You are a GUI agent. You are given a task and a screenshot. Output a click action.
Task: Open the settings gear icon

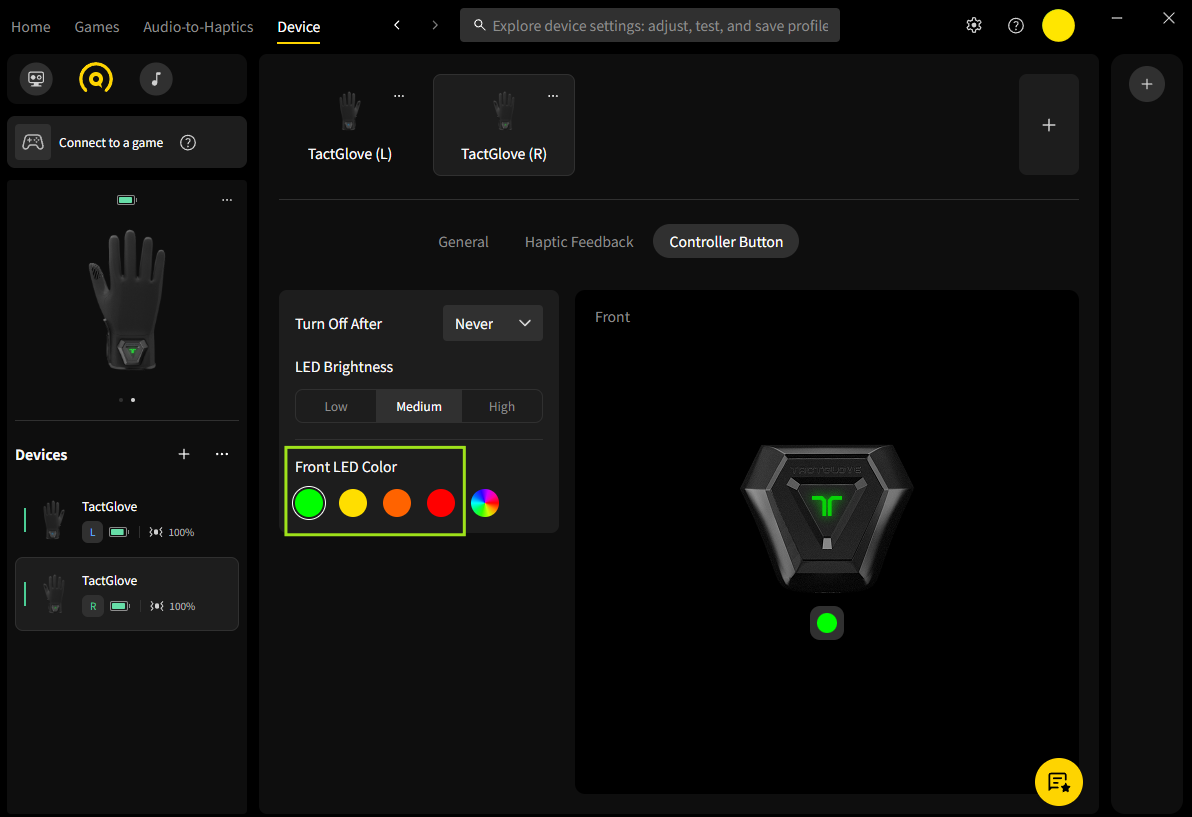(x=974, y=26)
